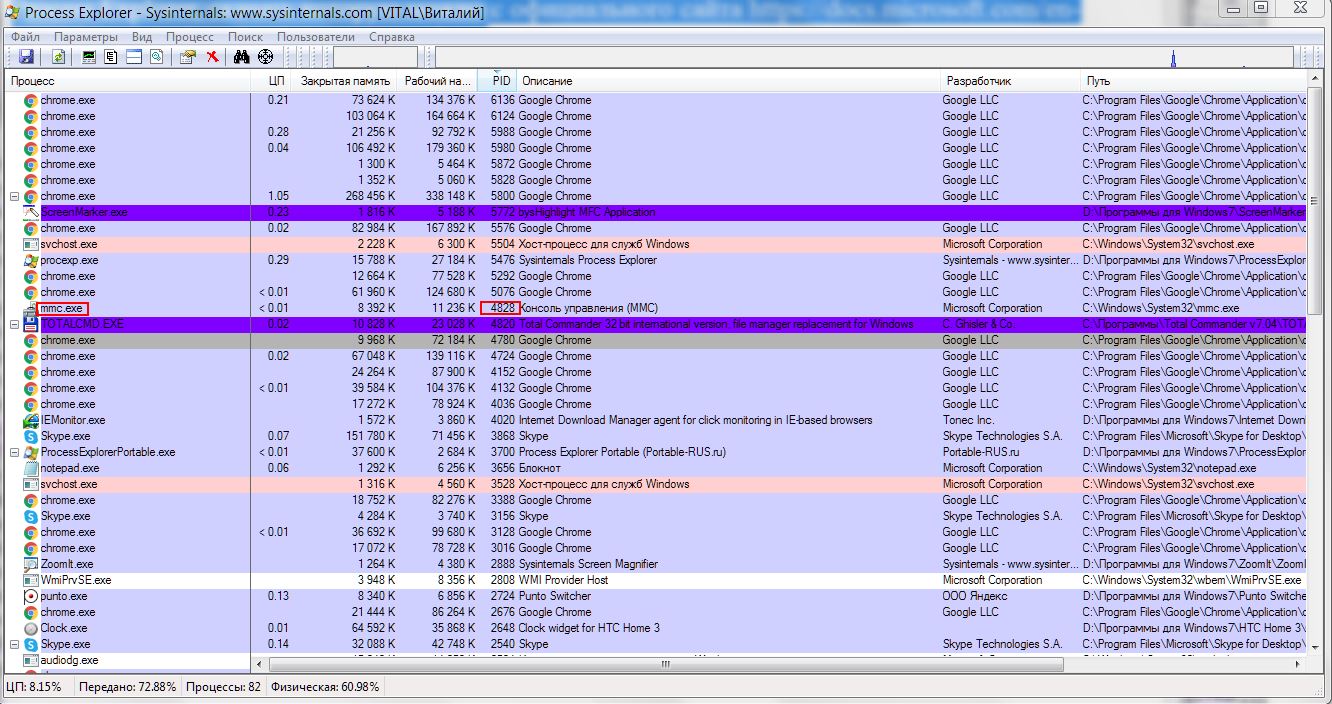The image size is (1332, 704).
Task: Click the procexp.exe process icon
Action: tap(31, 260)
